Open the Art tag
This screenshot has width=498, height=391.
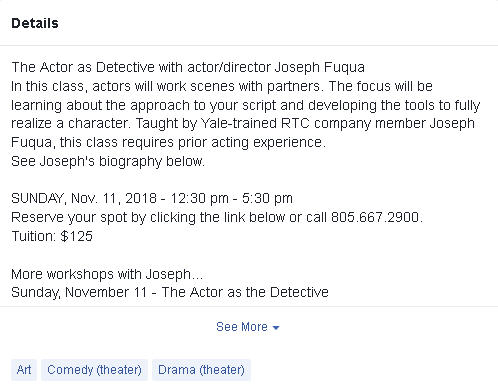[24, 370]
